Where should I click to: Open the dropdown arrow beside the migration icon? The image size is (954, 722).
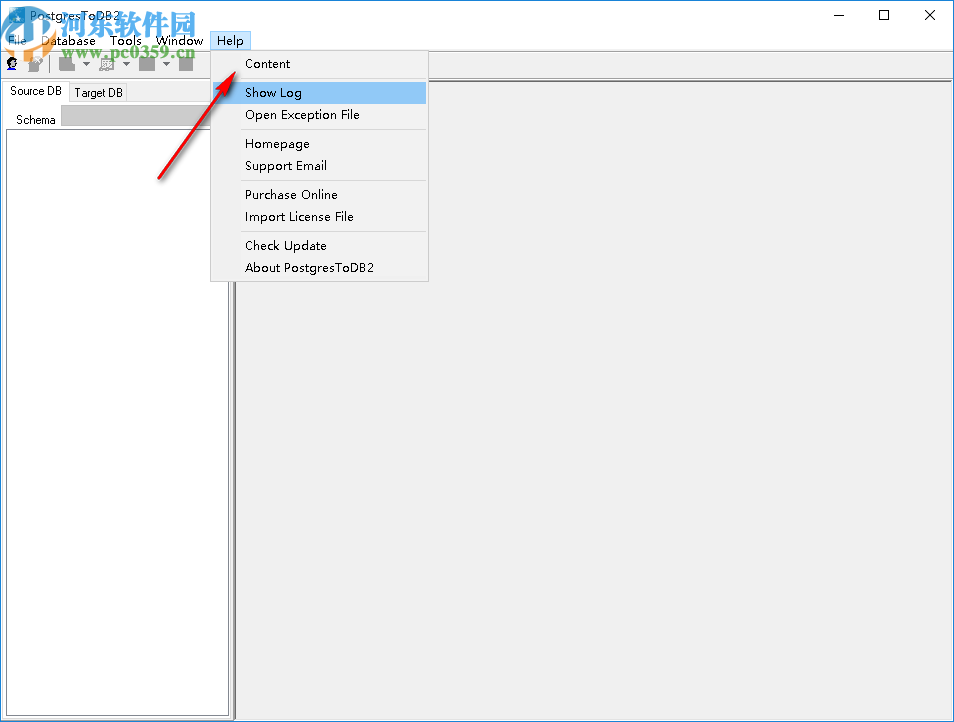click(x=86, y=63)
